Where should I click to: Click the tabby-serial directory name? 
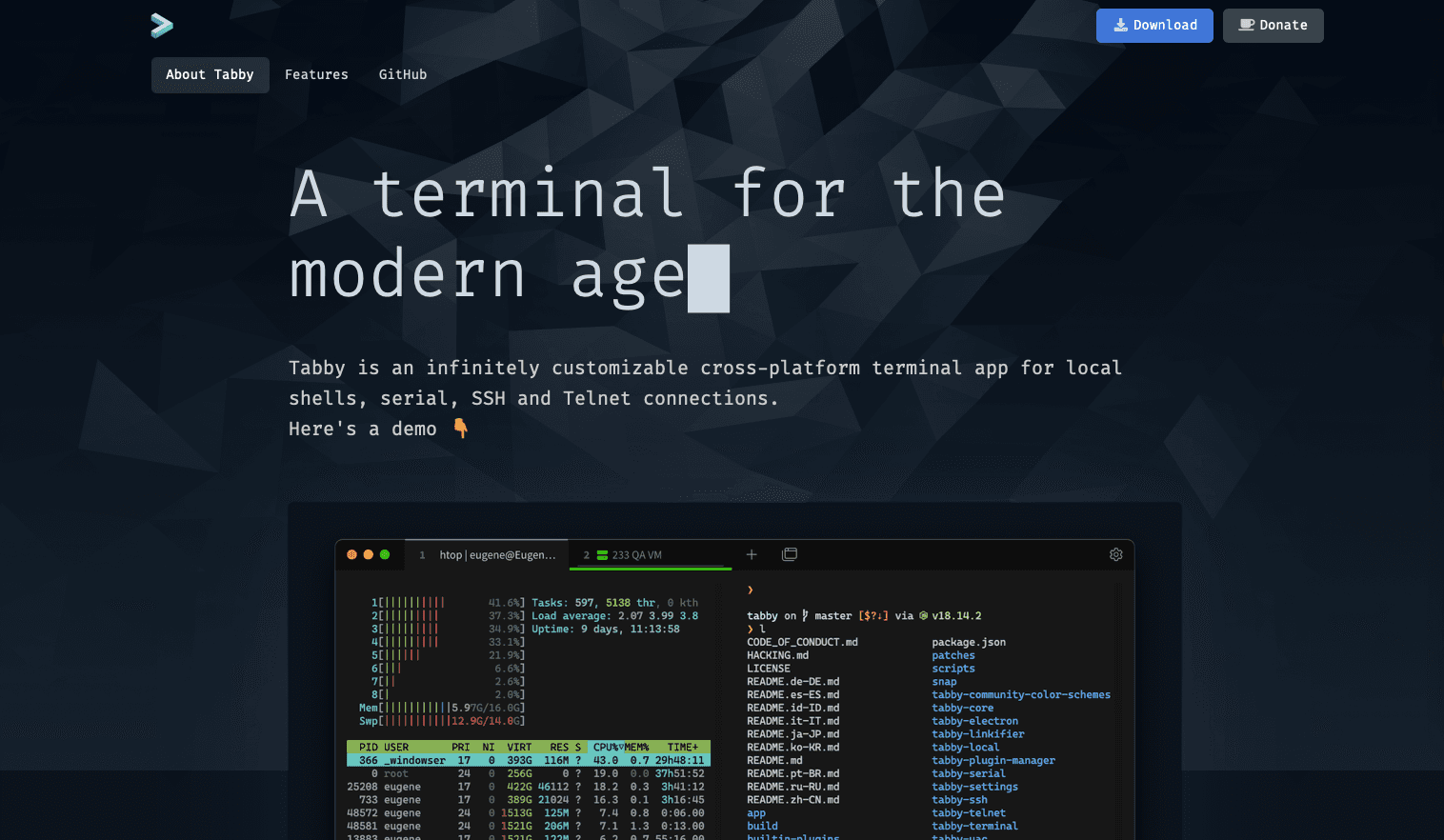[969, 774]
